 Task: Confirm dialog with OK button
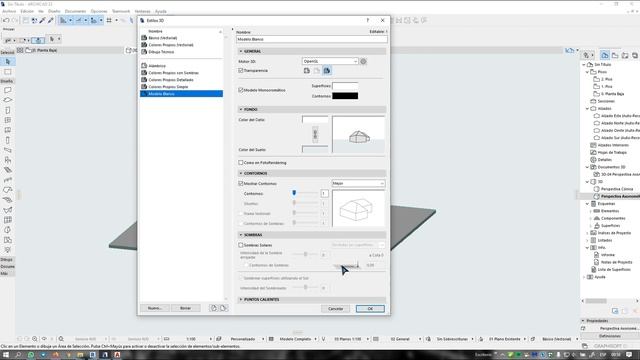coord(370,309)
